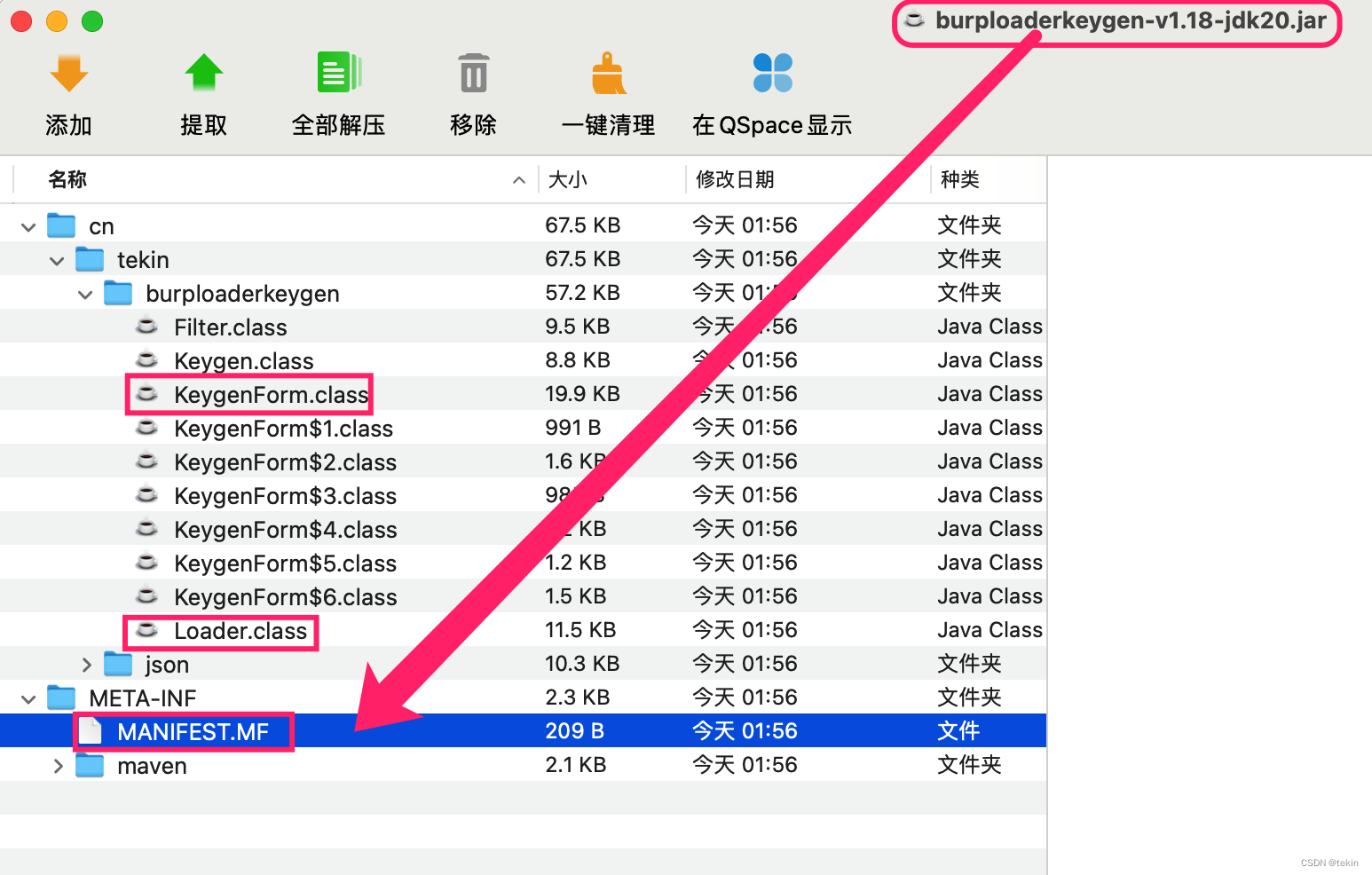Select the Loader.class file name
The width and height of the screenshot is (1372, 875).
point(240,631)
